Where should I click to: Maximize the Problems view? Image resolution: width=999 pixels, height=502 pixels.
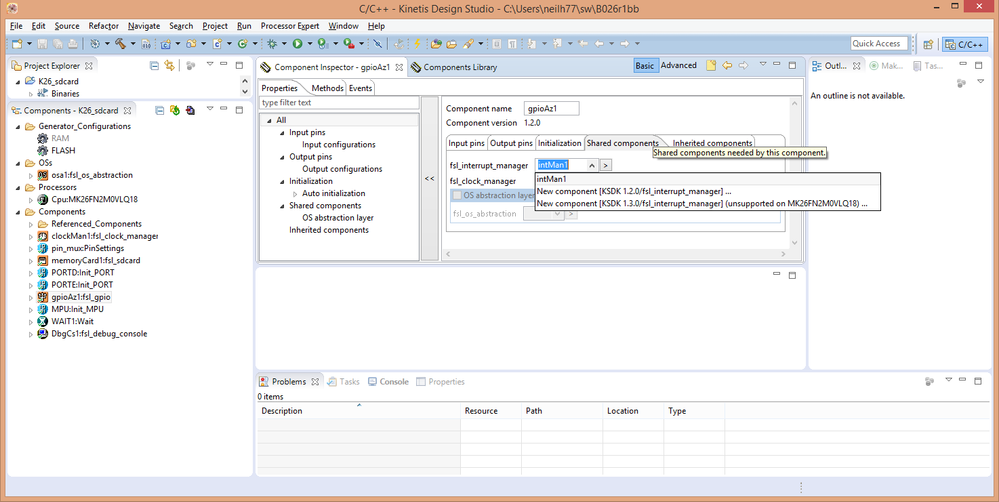pyautogui.click(x=978, y=380)
